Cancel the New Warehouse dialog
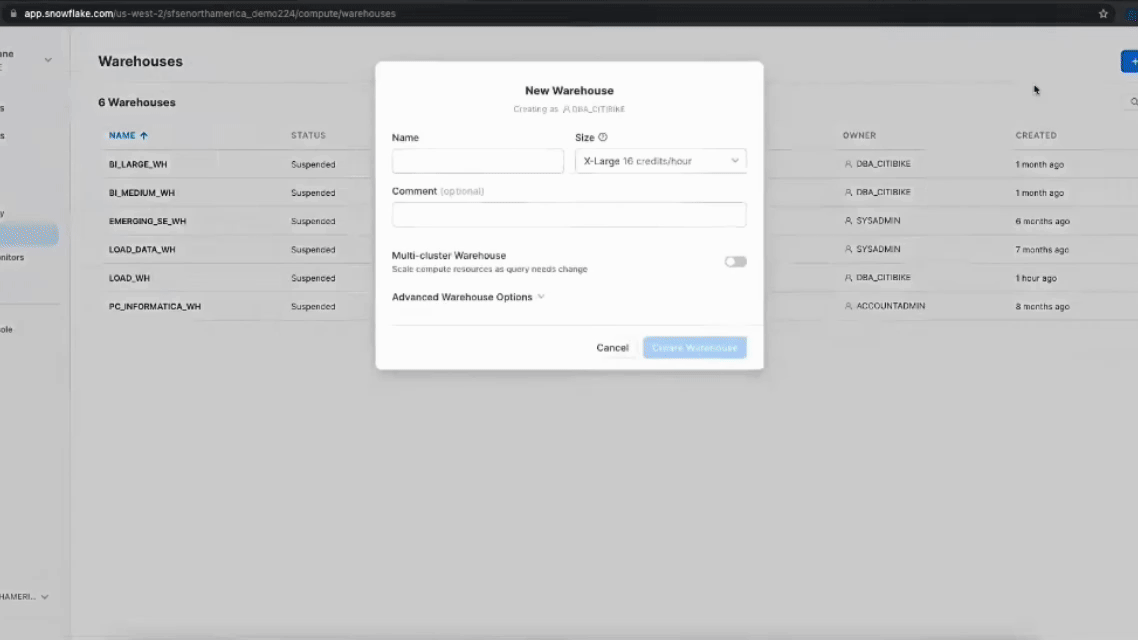 tap(613, 348)
